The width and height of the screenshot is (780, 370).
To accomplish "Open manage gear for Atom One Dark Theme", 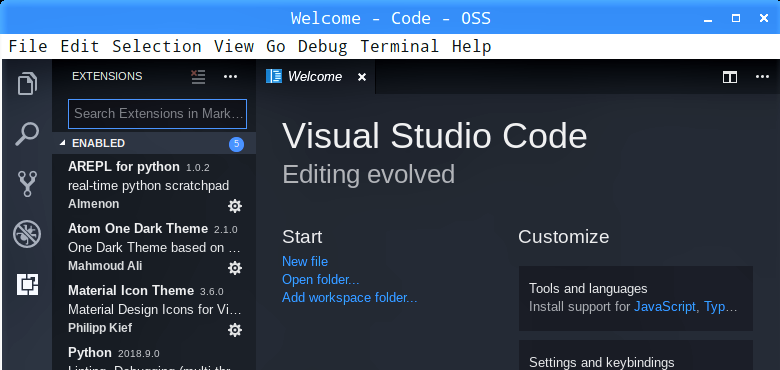I will coord(235,268).
